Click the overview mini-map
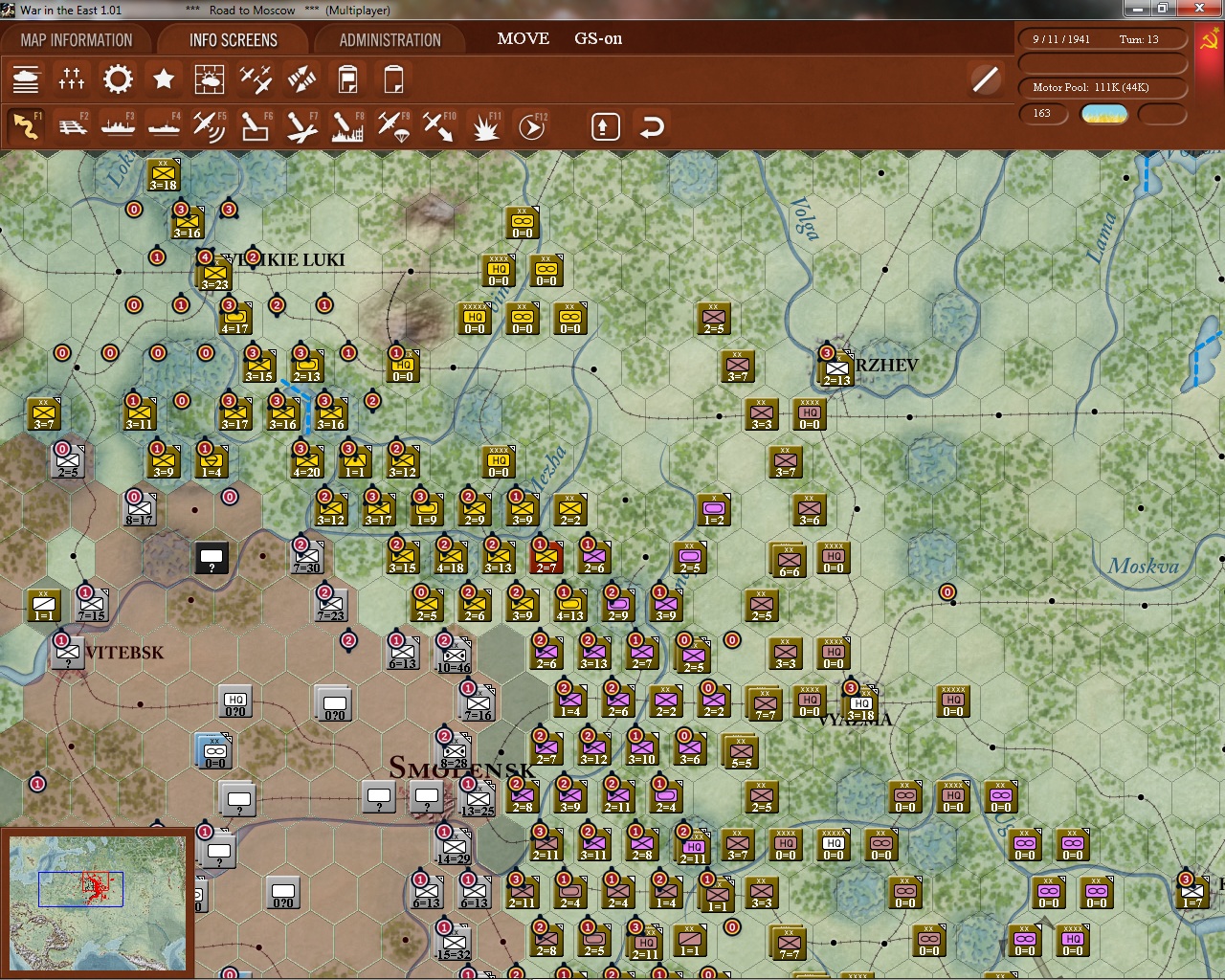 96,903
